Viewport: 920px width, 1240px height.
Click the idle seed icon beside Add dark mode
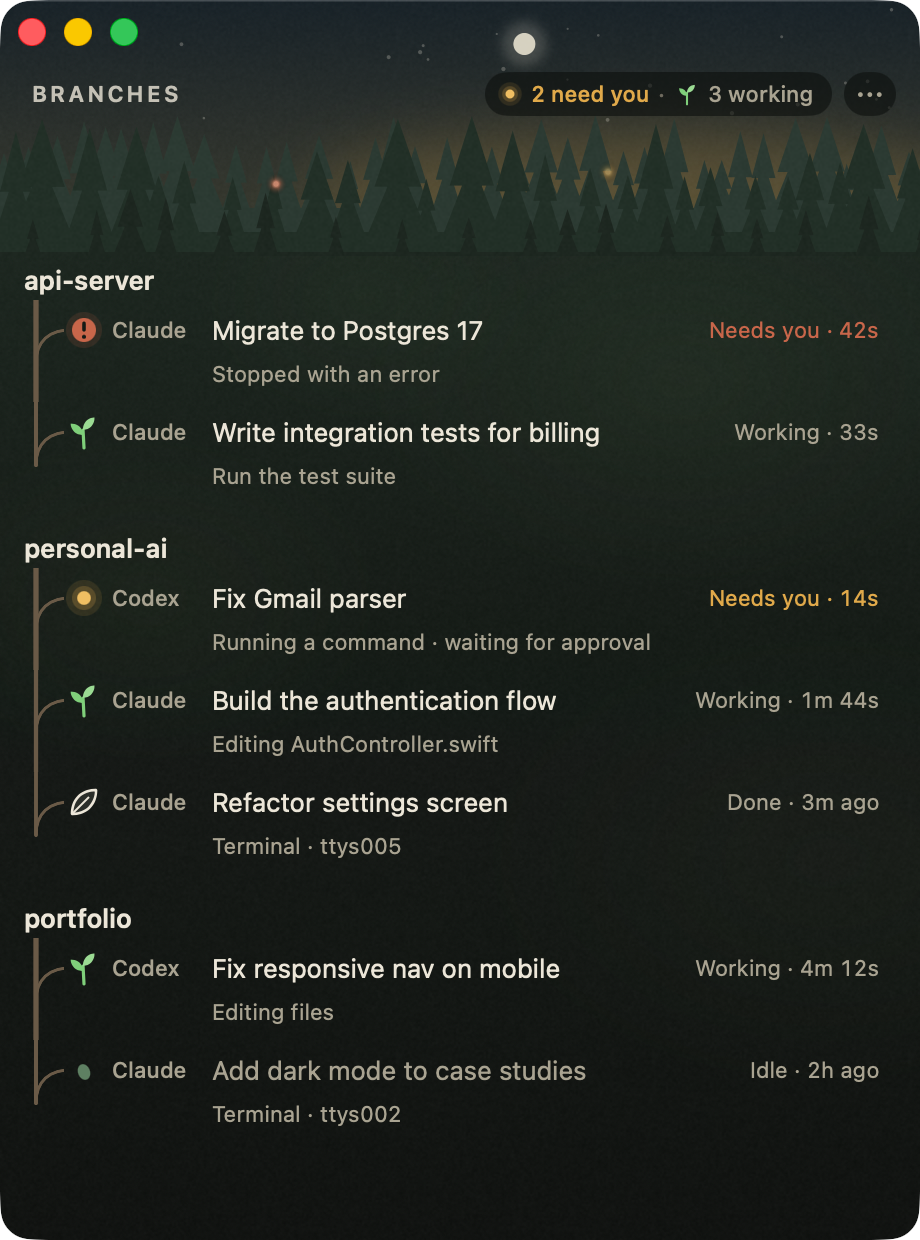pos(84,1071)
